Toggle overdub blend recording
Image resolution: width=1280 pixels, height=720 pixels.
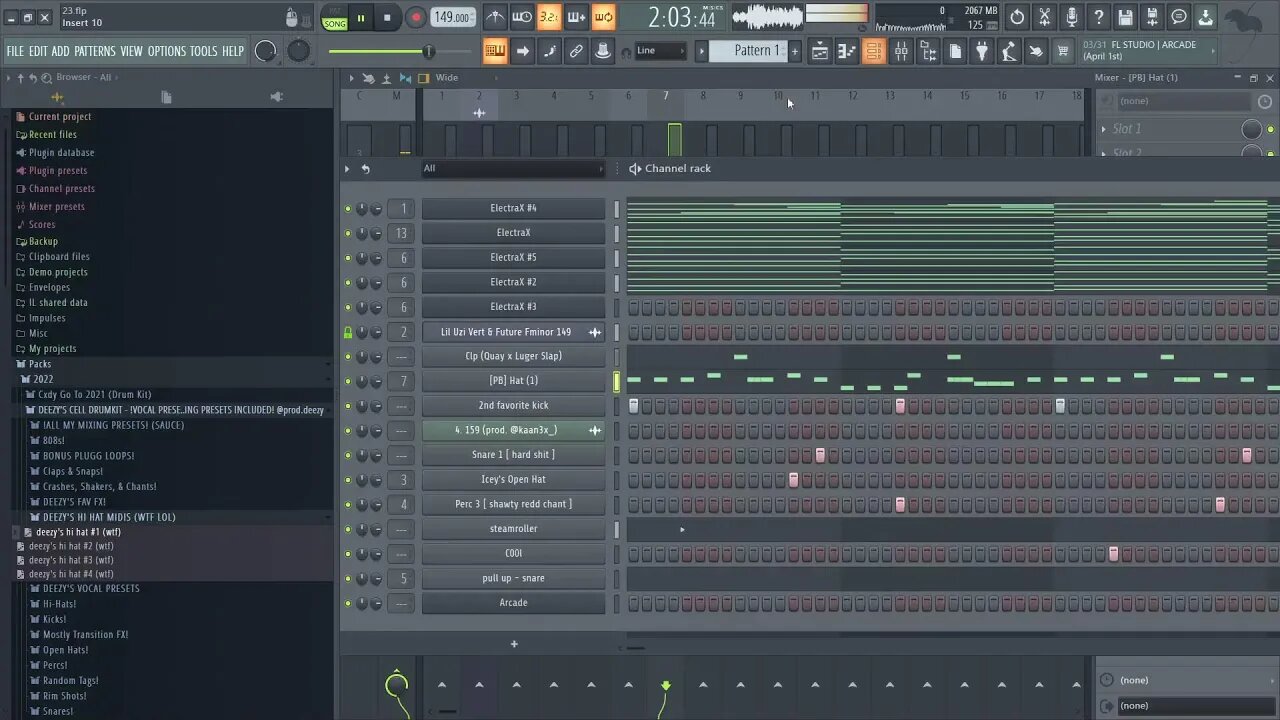(x=576, y=17)
